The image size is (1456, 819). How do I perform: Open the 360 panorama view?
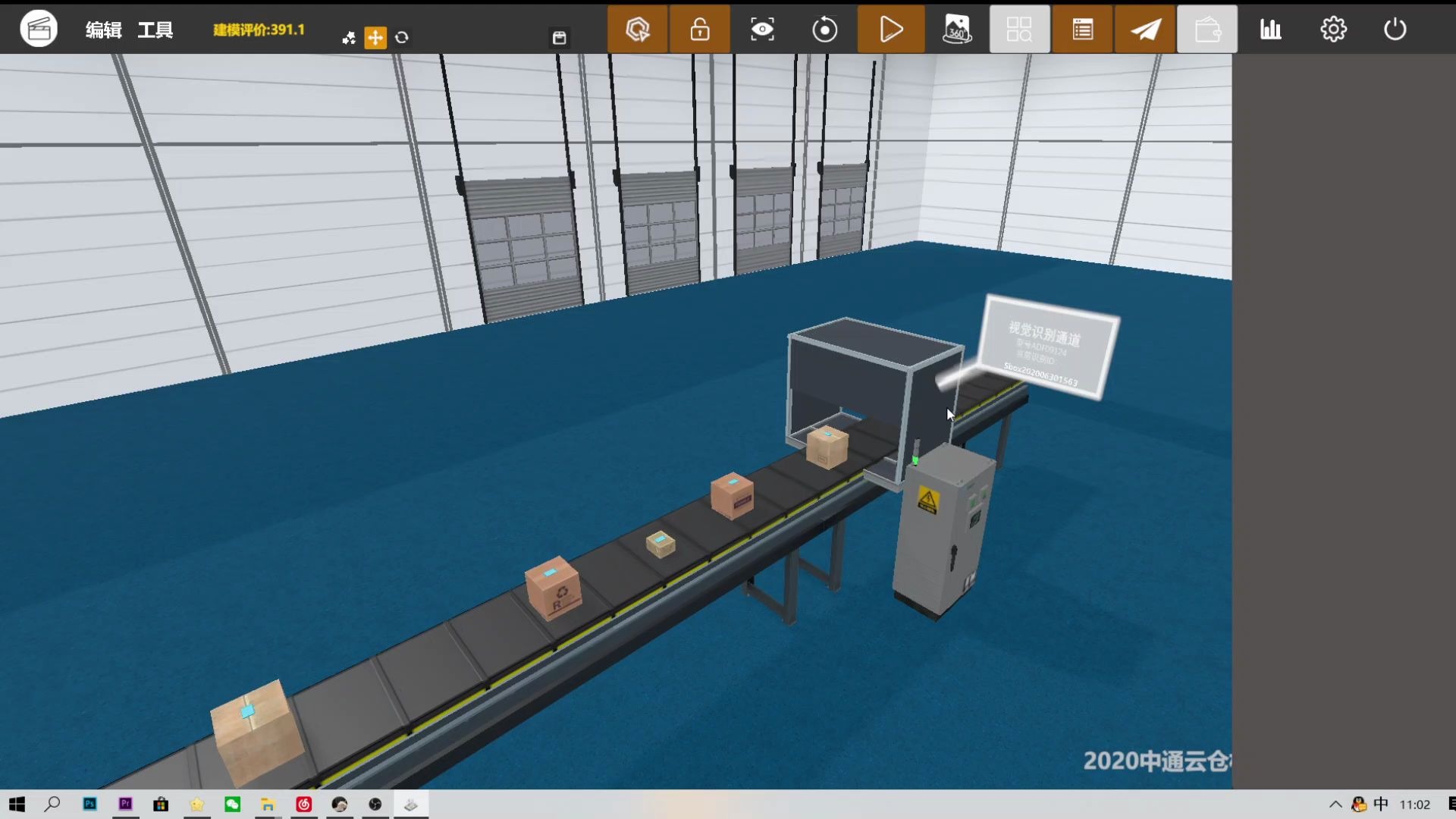pyautogui.click(x=957, y=30)
